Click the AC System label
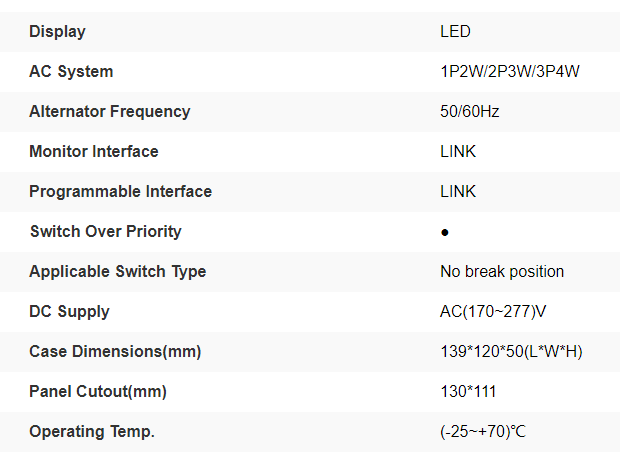The height and width of the screenshot is (456, 620). [x=71, y=72]
